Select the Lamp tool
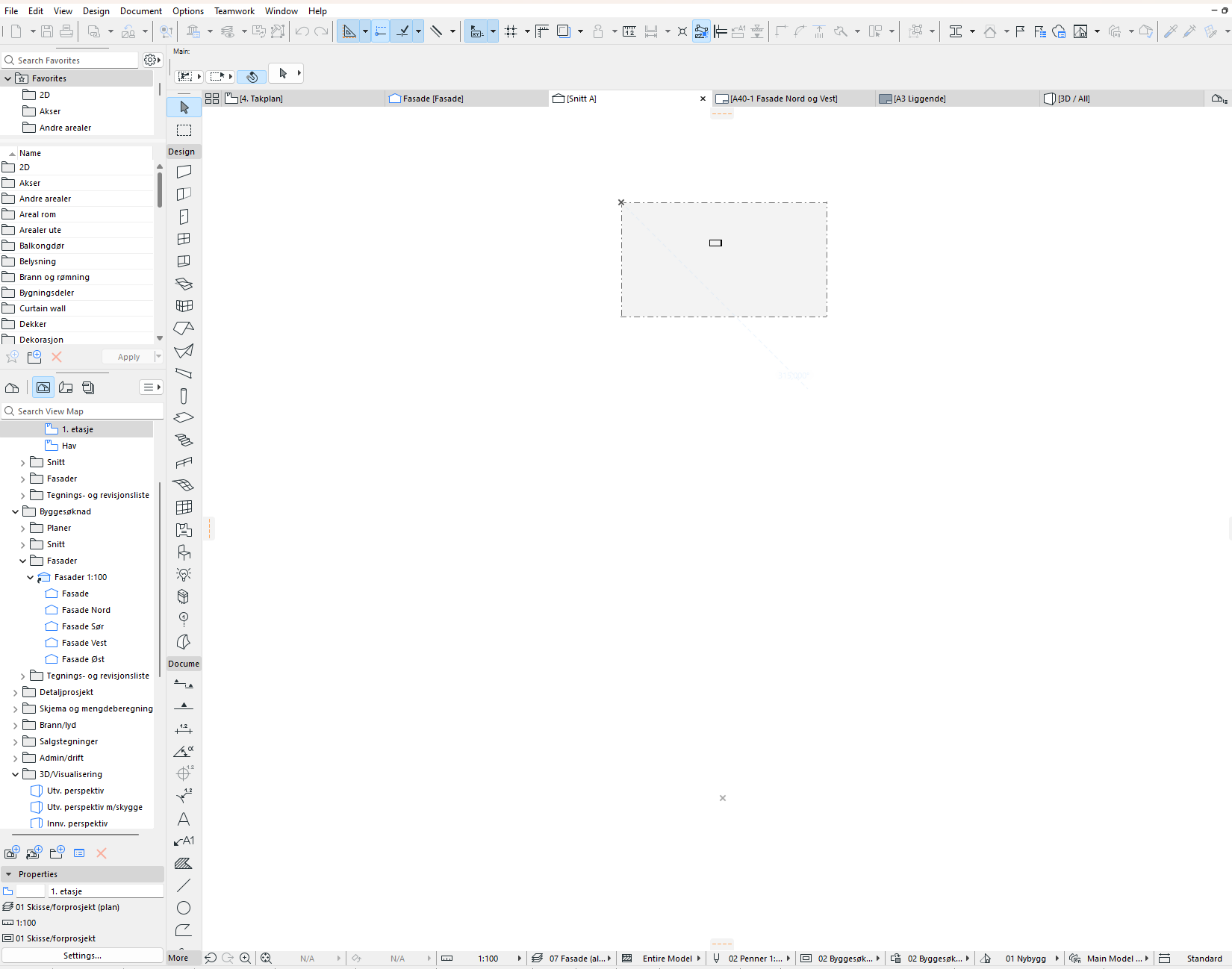The width and height of the screenshot is (1232, 969). click(184, 574)
